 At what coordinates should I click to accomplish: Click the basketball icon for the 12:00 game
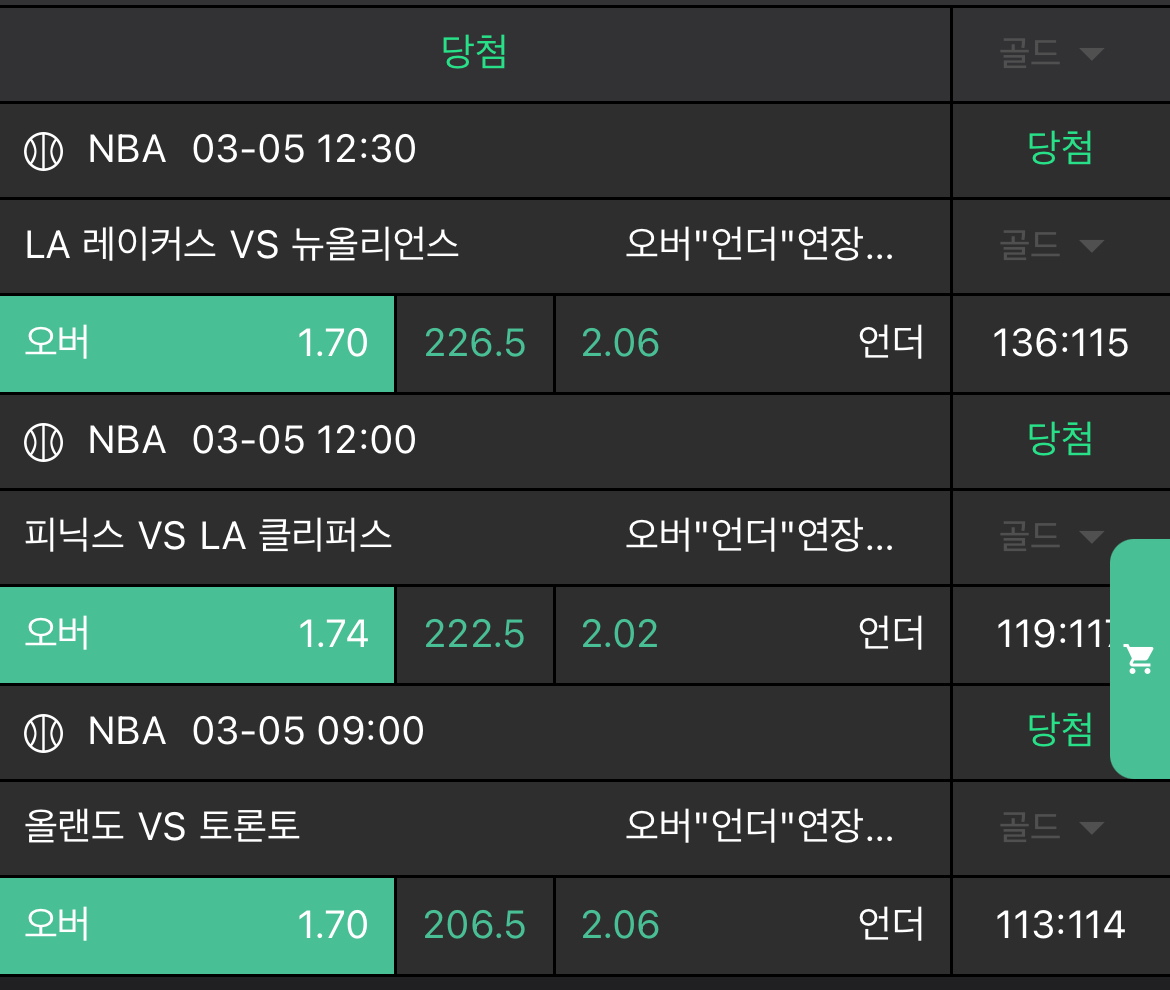[43, 441]
